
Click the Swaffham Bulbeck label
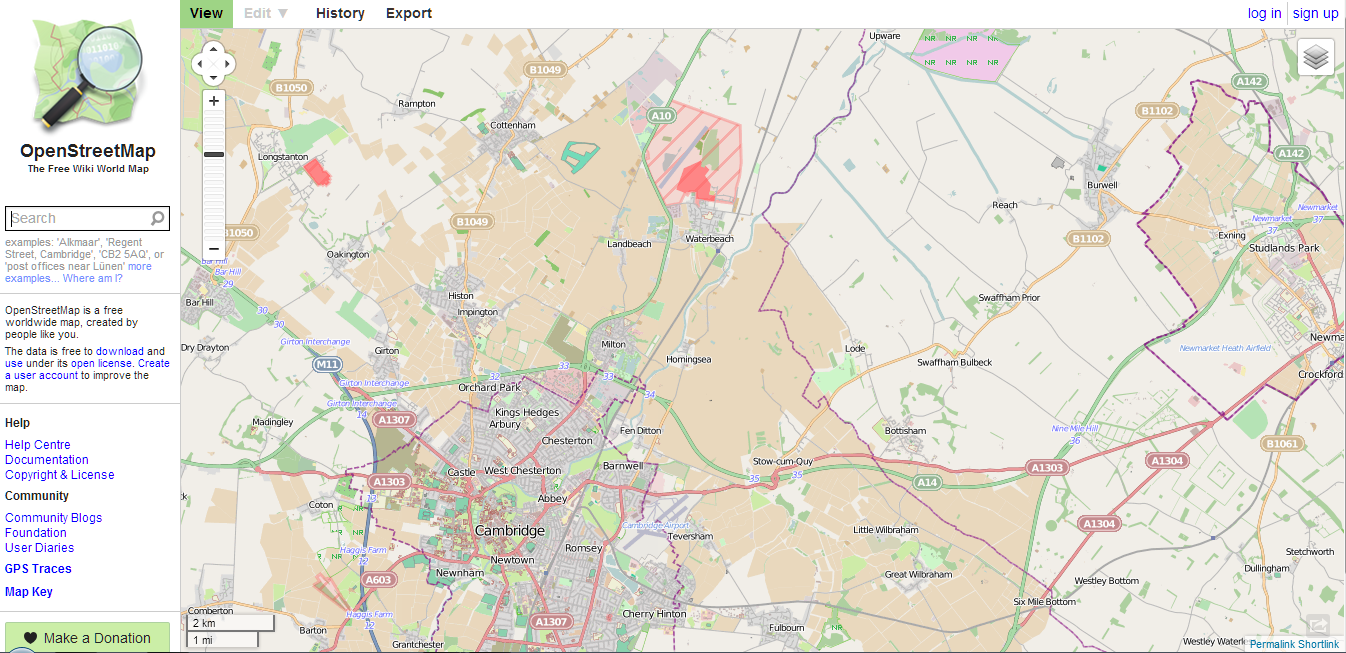[955, 362]
